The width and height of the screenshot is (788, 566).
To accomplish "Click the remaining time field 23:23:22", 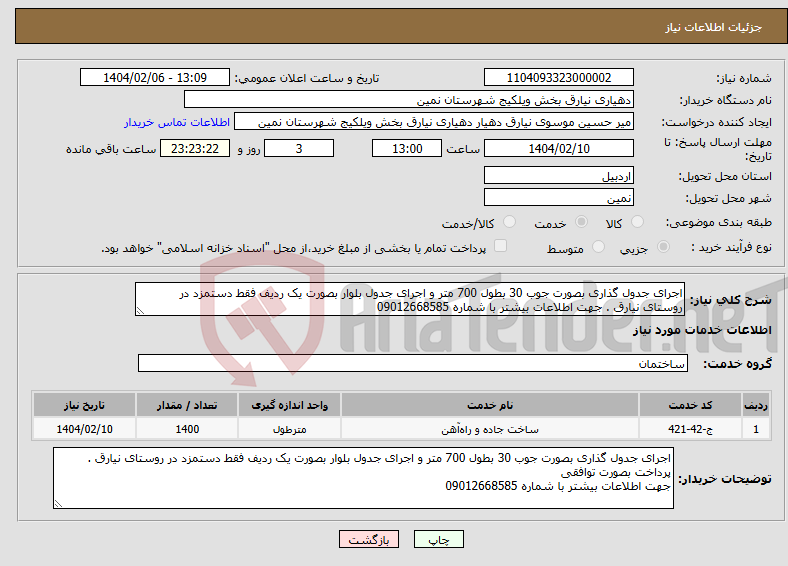I will click(x=195, y=148).
